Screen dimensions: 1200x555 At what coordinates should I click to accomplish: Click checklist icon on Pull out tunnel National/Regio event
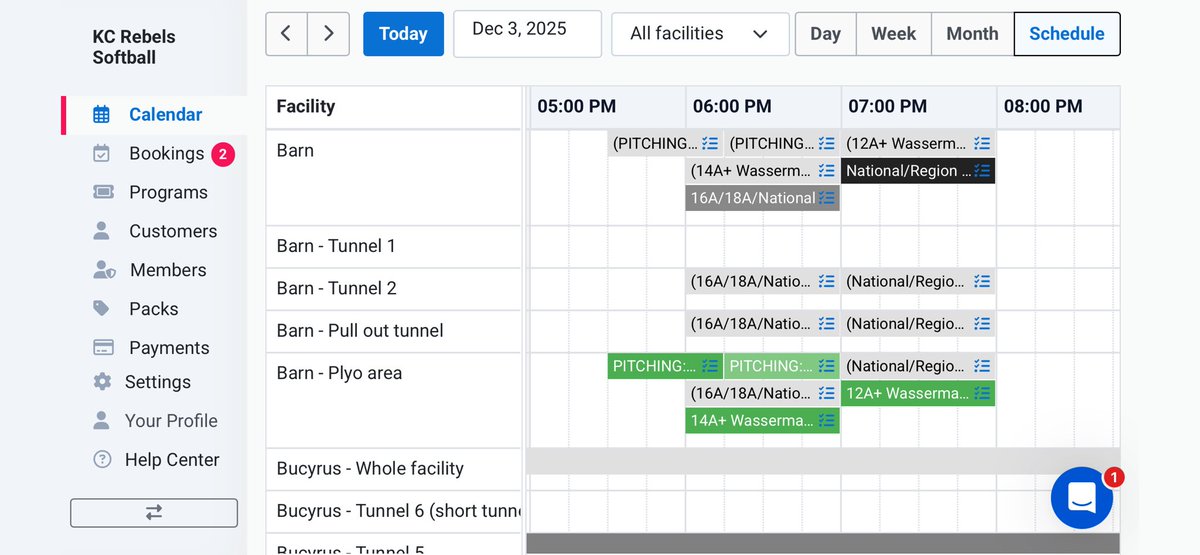click(x=982, y=324)
